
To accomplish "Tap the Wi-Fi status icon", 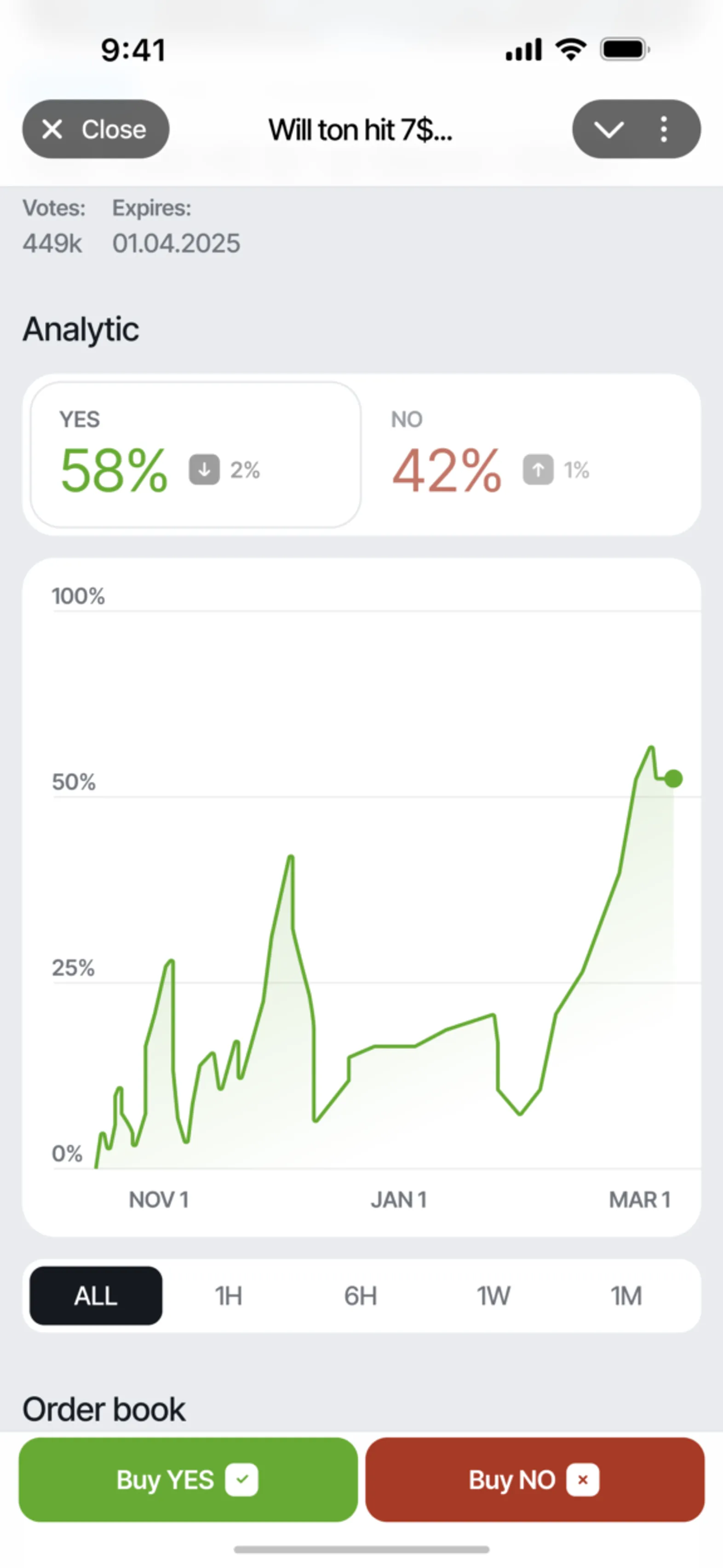I will coord(571,49).
